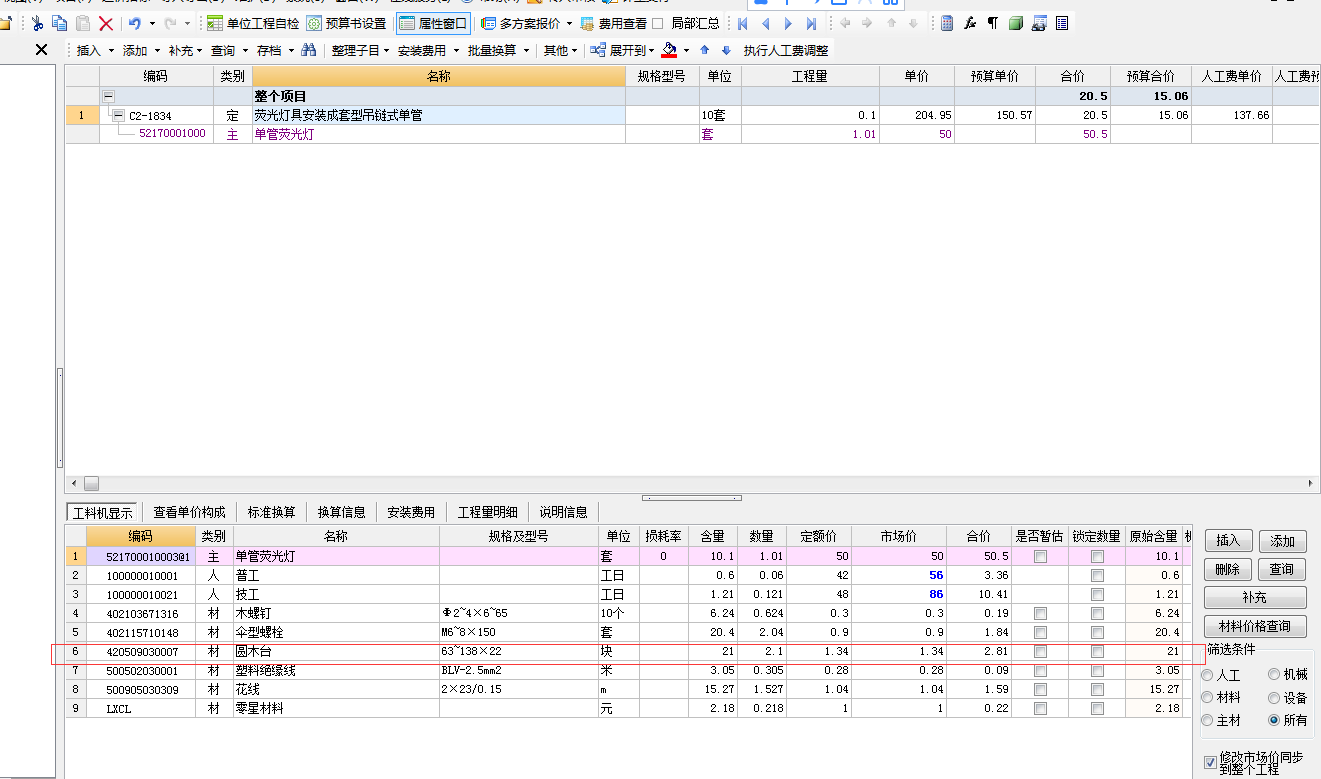
Task: Open the calculator icon
Action: pos(947,23)
